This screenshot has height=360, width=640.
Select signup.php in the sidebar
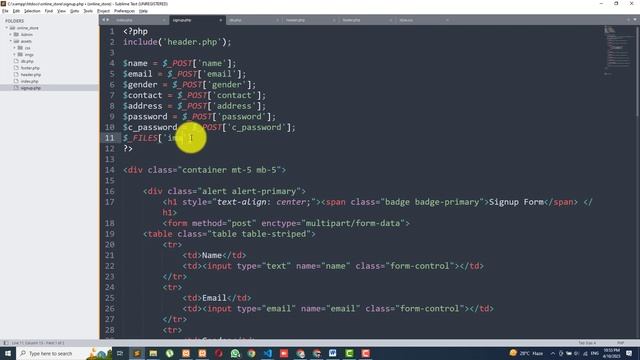(31, 88)
